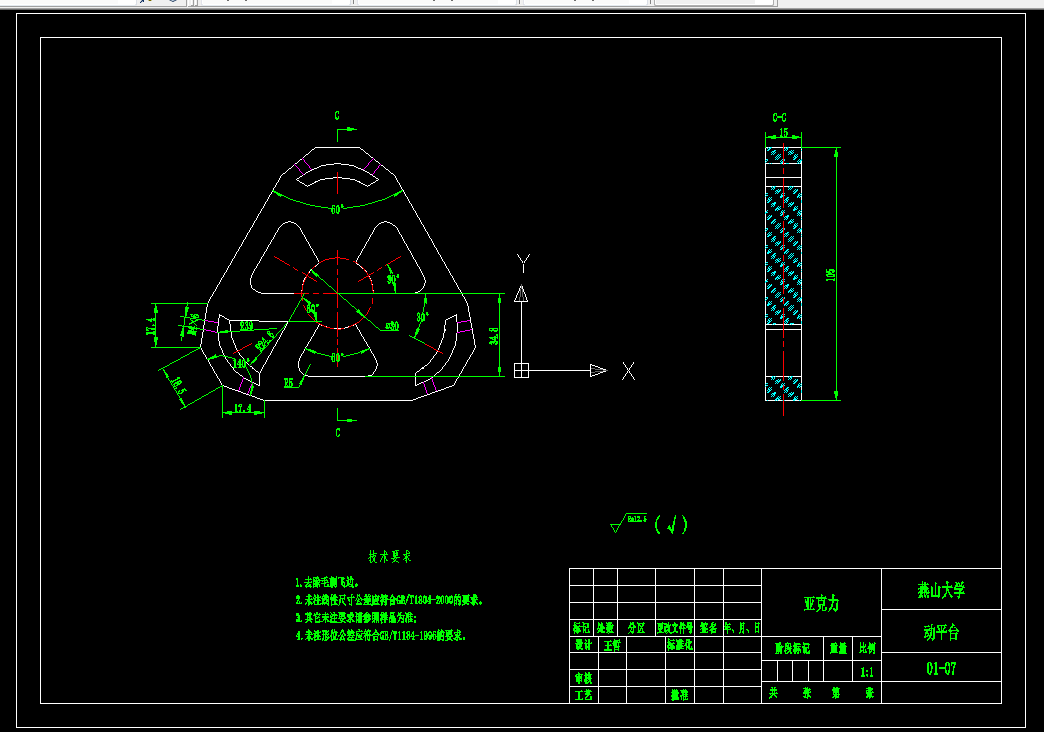This screenshot has height=732, width=1044.
Task: Click the 标准化 cell in title block
Action: point(680,644)
